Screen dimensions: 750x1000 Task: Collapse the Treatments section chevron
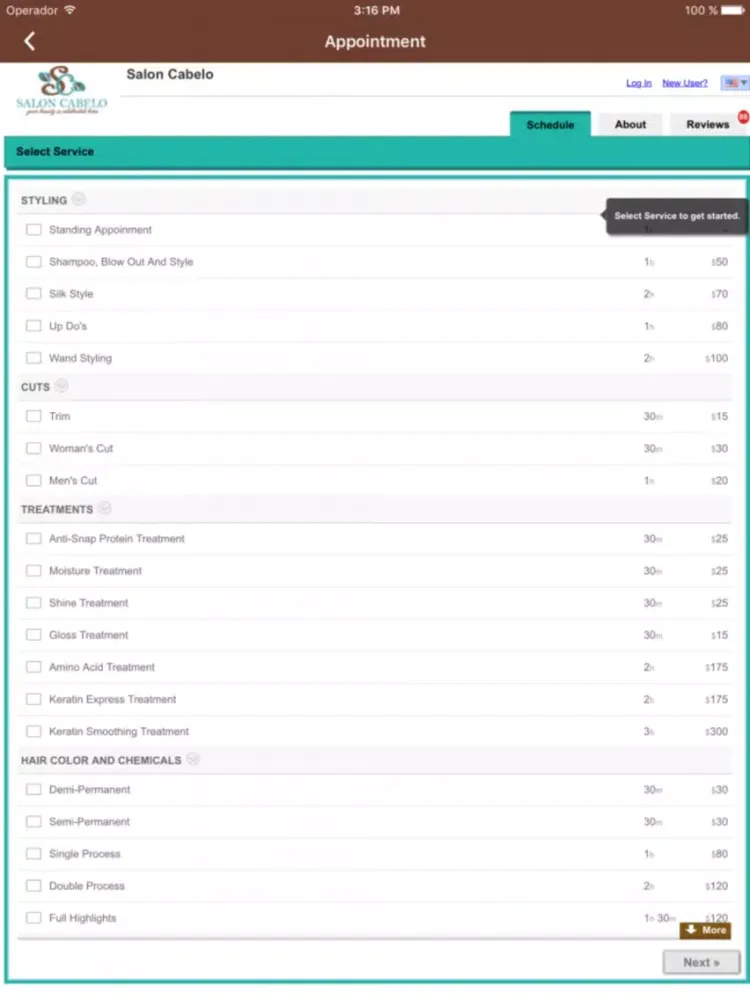(x=105, y=508)
